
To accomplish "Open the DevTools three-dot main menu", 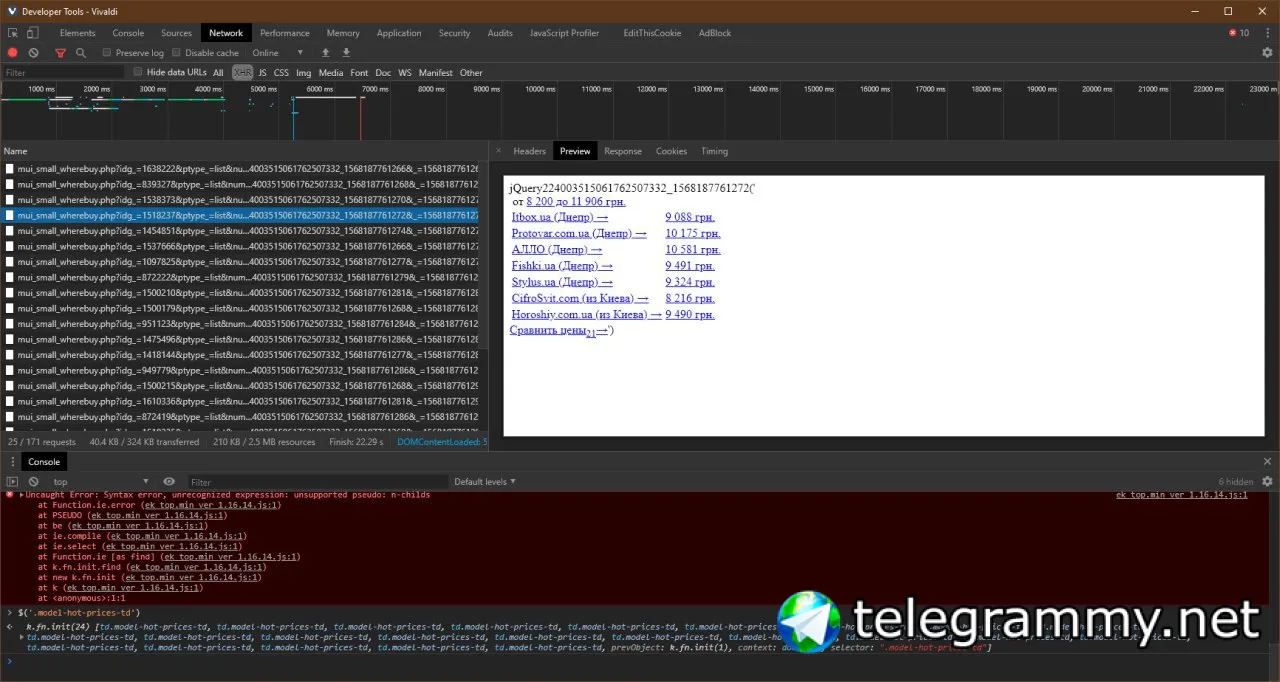I will pyautogui.click(x=1267, y=33).
